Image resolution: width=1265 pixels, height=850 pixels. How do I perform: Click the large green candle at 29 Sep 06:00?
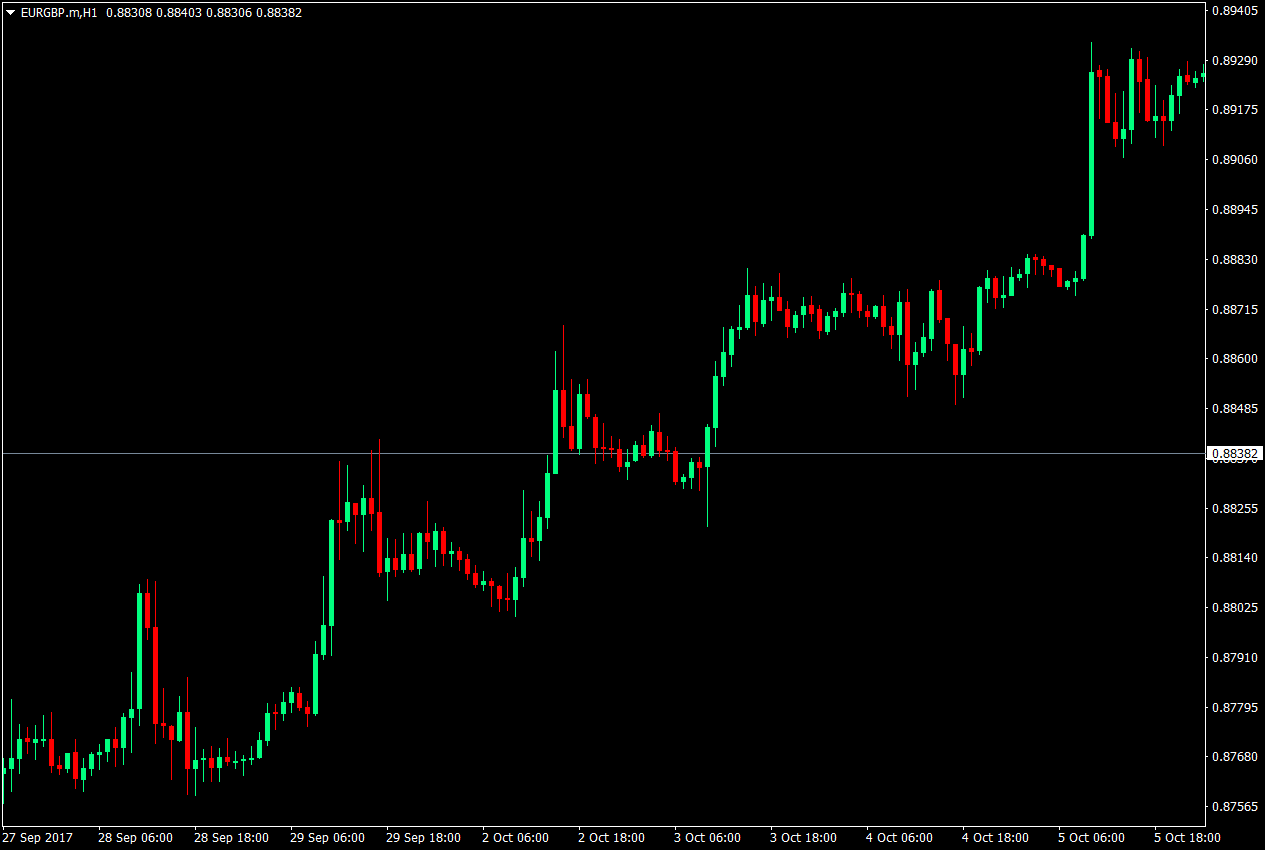click(x=330, y=570)
